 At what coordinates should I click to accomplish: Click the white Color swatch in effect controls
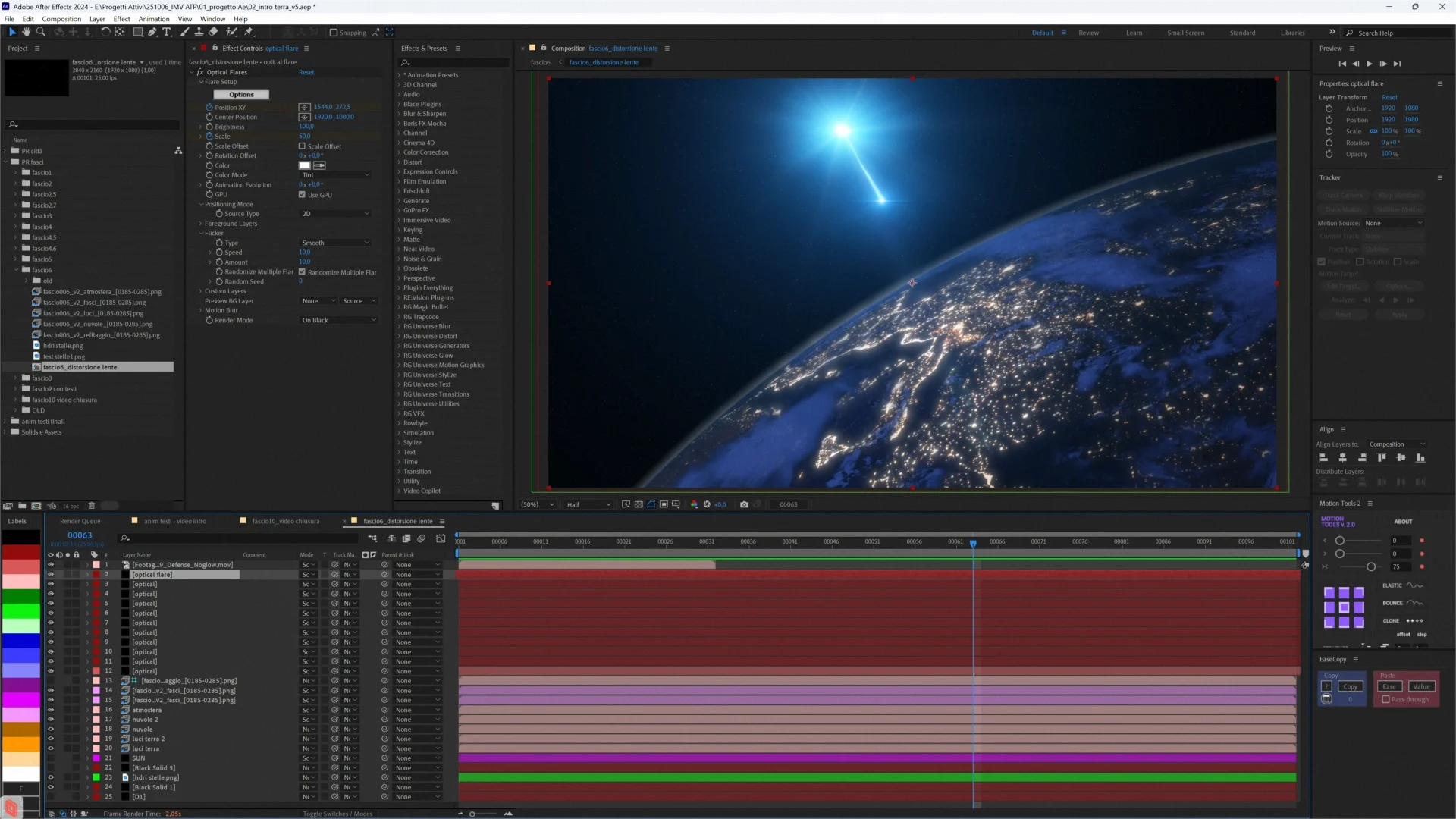click(304, 165)
